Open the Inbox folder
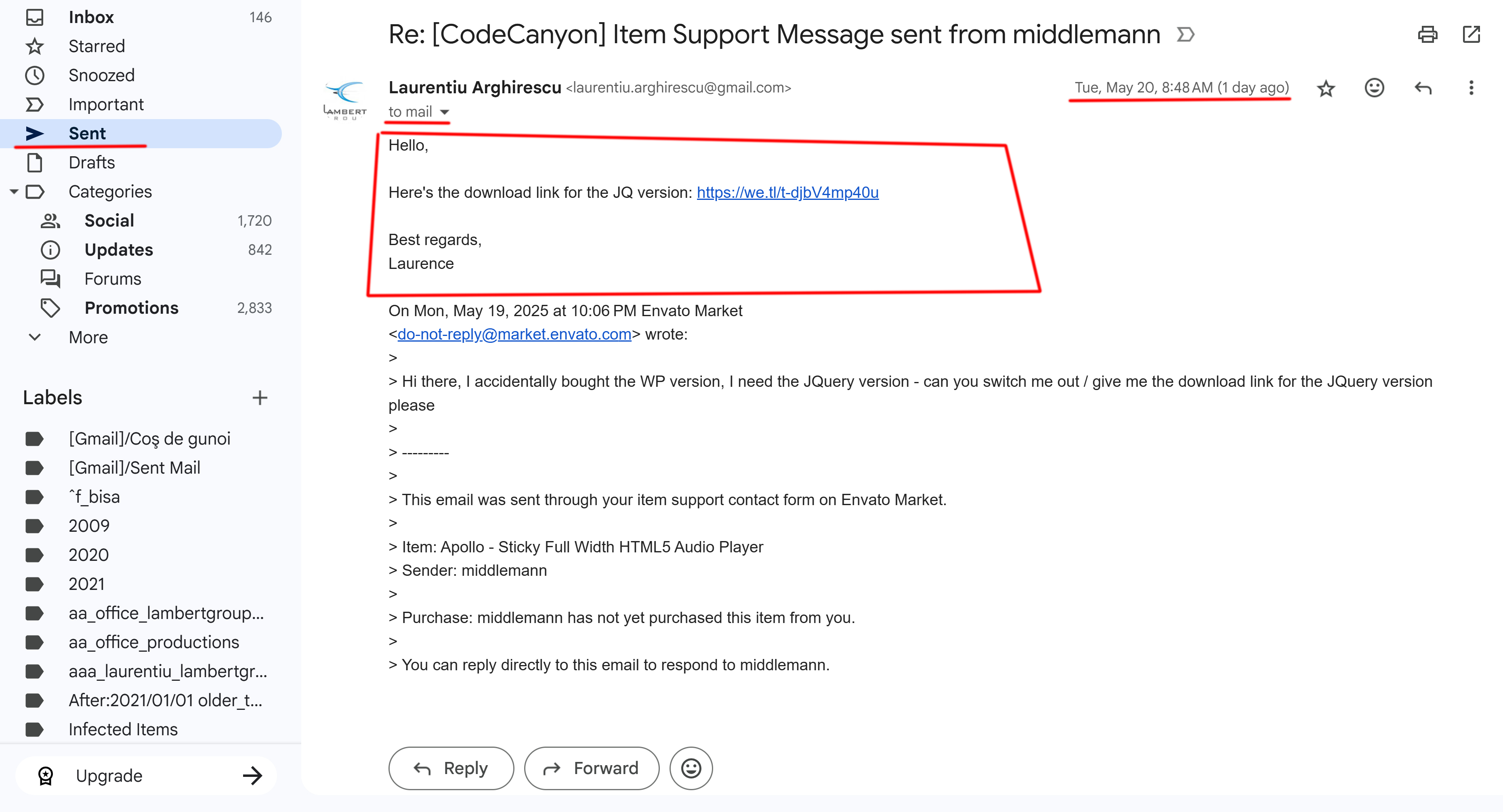Viewport: 1503px width, 812px height. [x=91, y=17]
